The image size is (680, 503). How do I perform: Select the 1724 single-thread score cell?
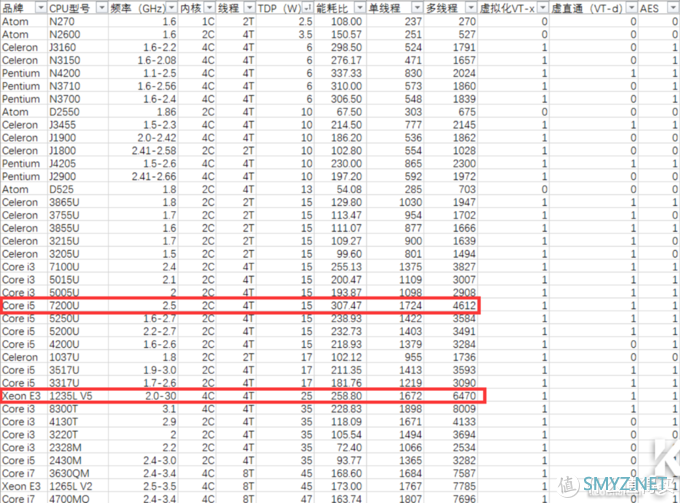[395, 306]
